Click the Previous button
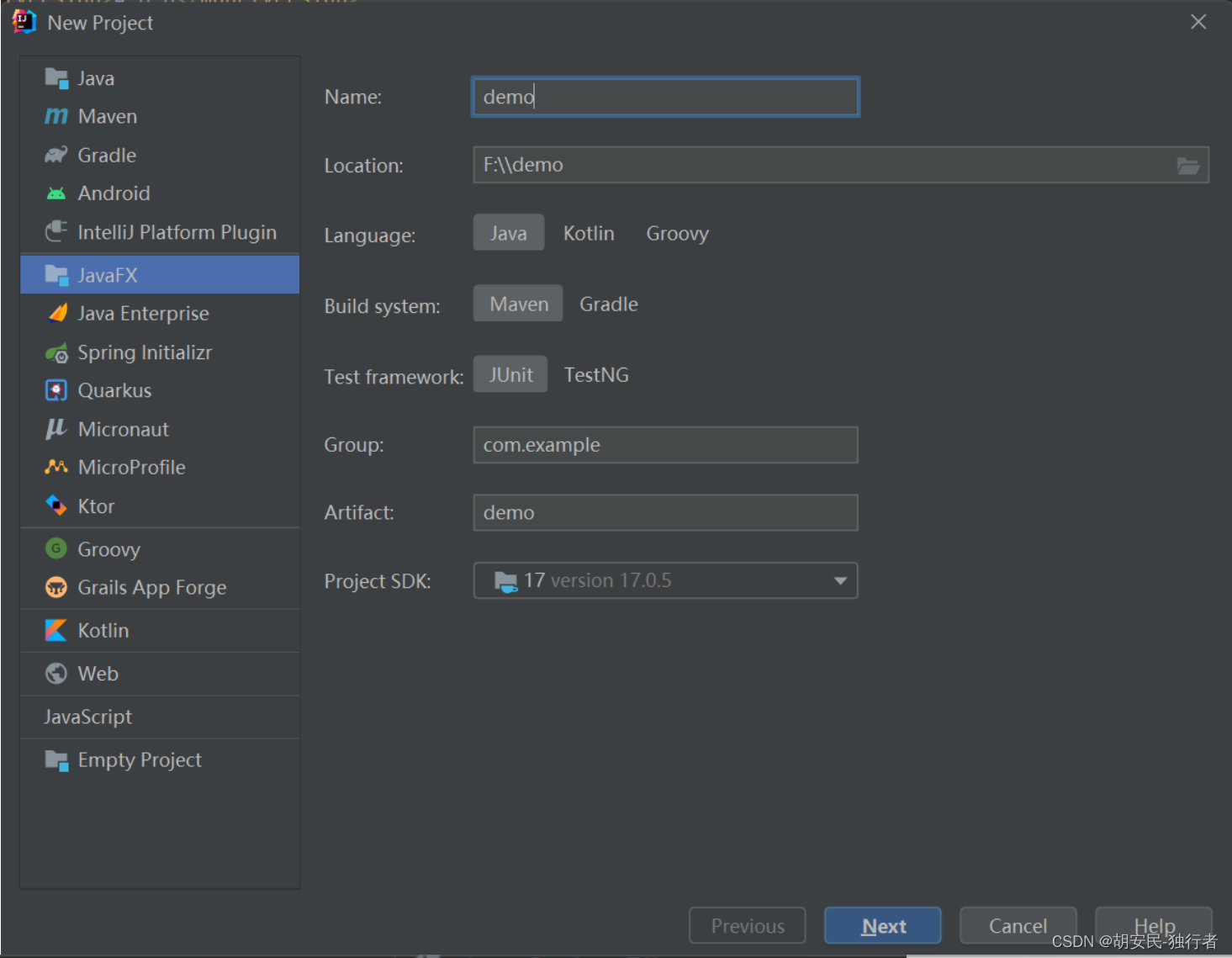Screen dimensions: 1232x958 coord(748,926)
